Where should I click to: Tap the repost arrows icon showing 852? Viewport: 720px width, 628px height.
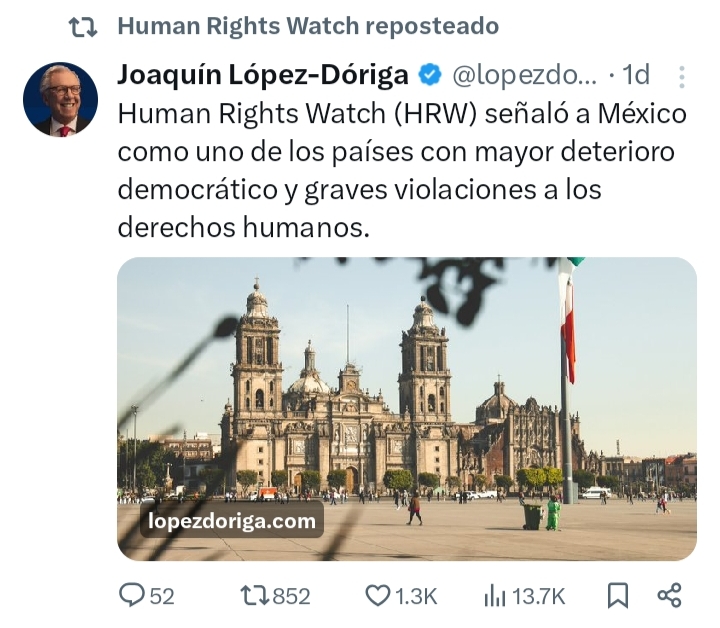click(255, 595)
